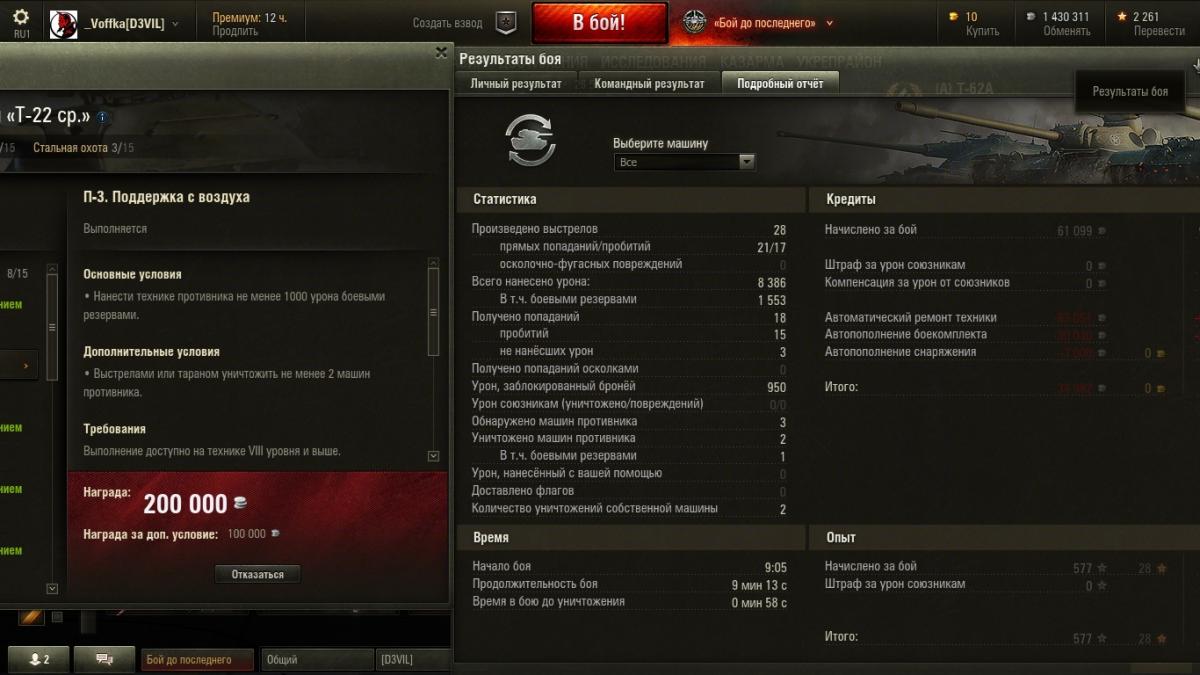Switch to the Командный результат tab
This screenshot has width=1200, height=675.
coord(649,84)
